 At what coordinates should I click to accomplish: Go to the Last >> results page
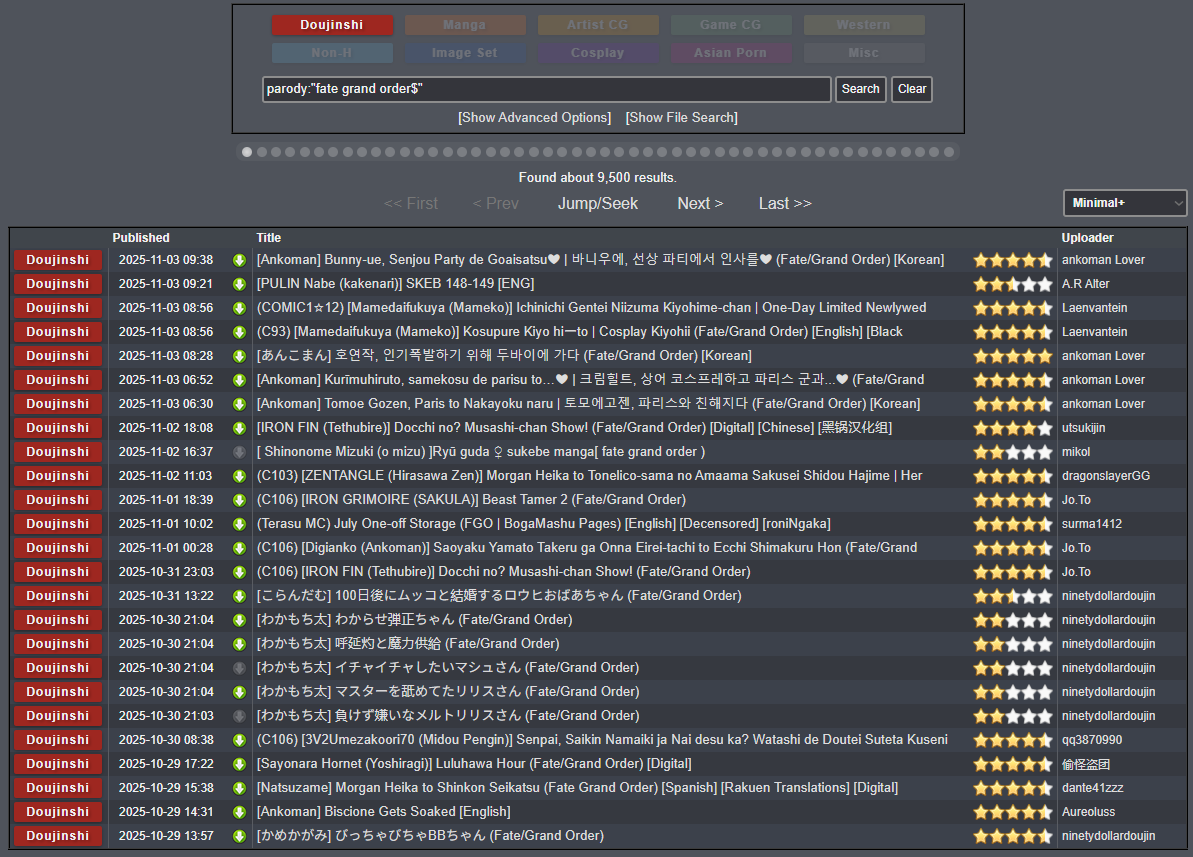tap(785, 204)
